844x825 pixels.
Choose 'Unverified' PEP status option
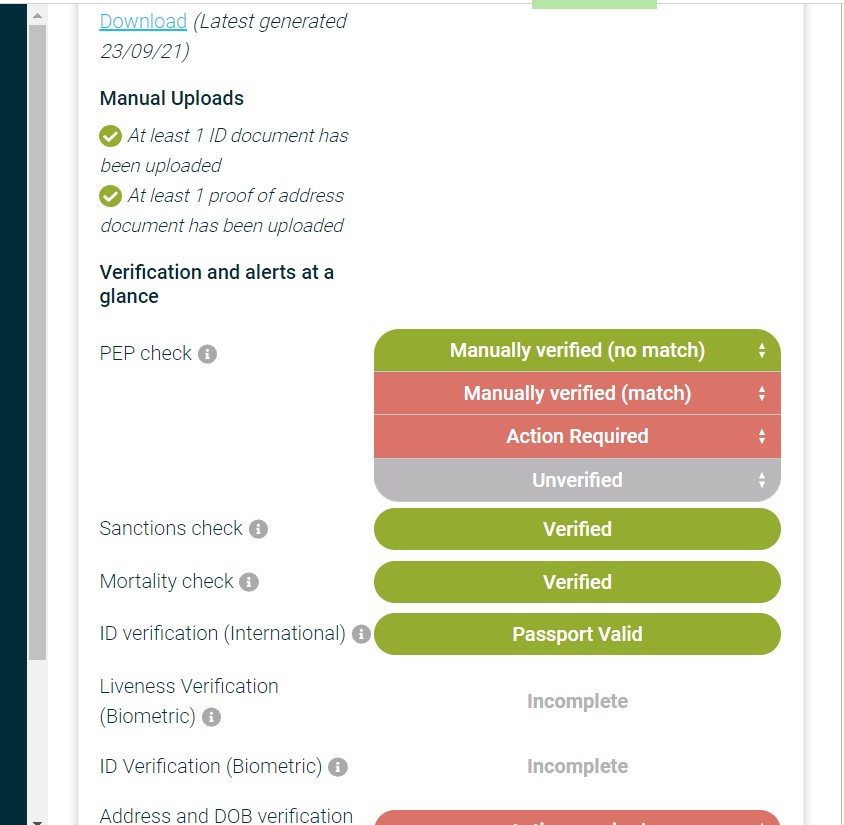[x=577, y=480]
